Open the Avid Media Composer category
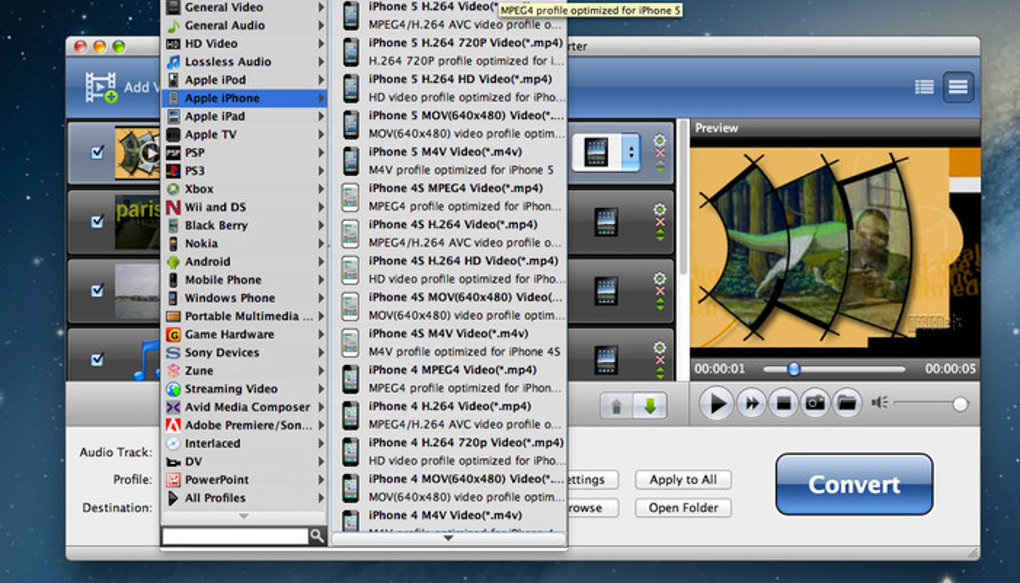 coord(245,407)
